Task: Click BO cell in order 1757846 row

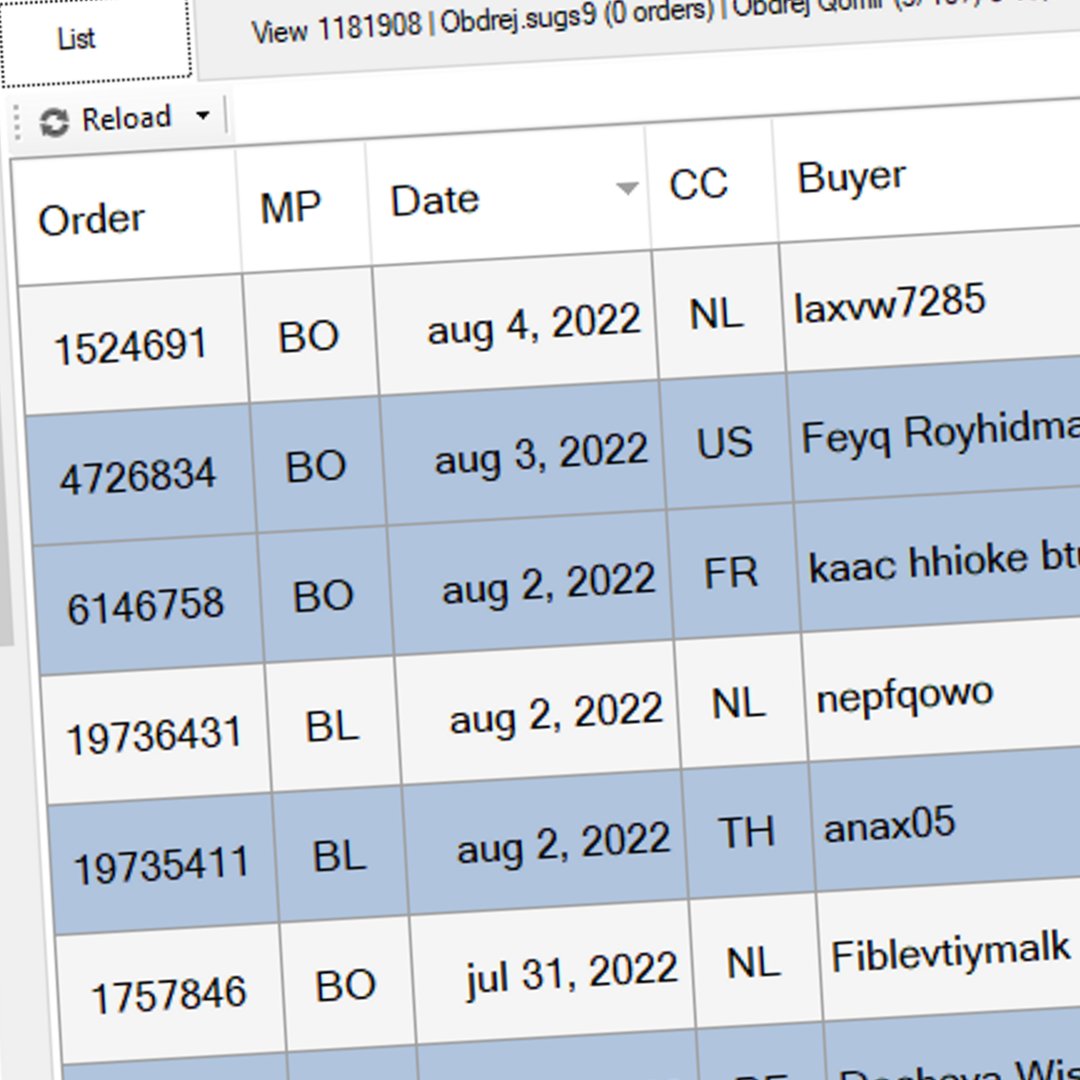Action: 345,986
